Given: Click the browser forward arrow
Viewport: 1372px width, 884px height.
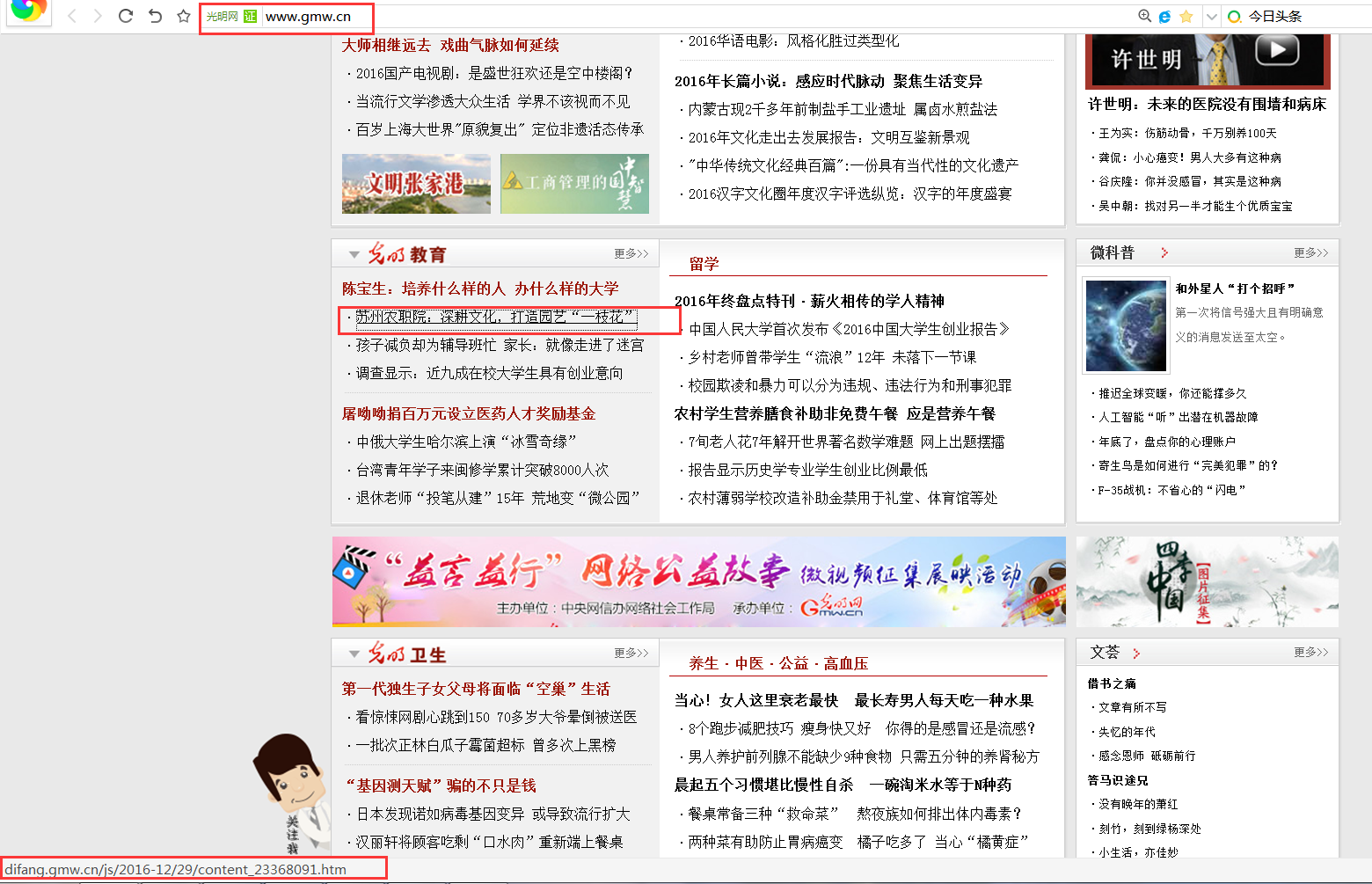Looking at the screenshot, I should [98, 16].
